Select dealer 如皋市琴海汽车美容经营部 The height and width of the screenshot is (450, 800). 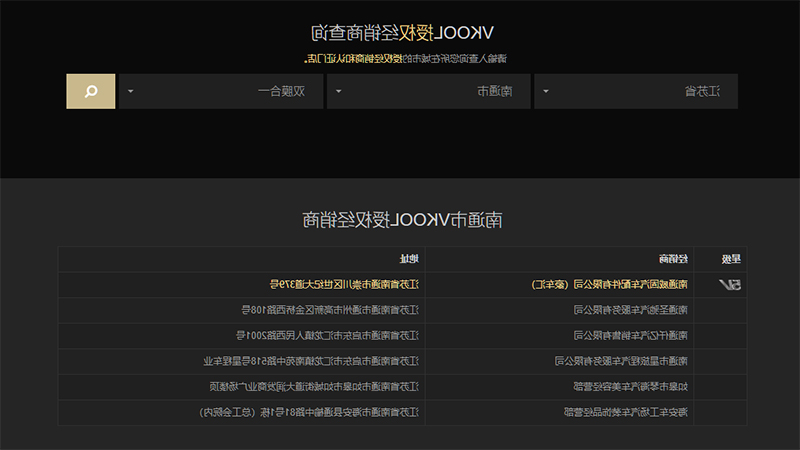point(631,387)
